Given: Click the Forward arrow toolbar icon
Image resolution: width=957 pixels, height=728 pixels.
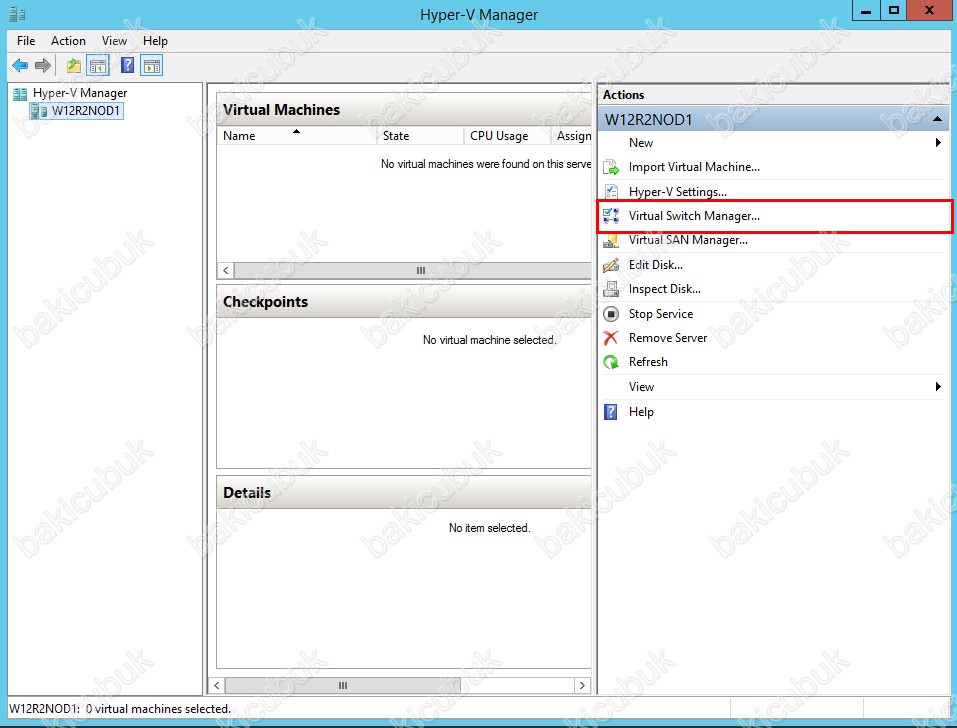Looking at the screenshot, I should pos(43,65).
